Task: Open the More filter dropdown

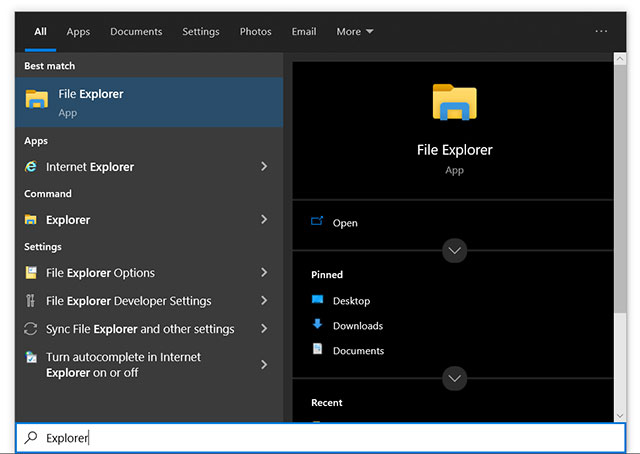Action: tap(354, 32)
